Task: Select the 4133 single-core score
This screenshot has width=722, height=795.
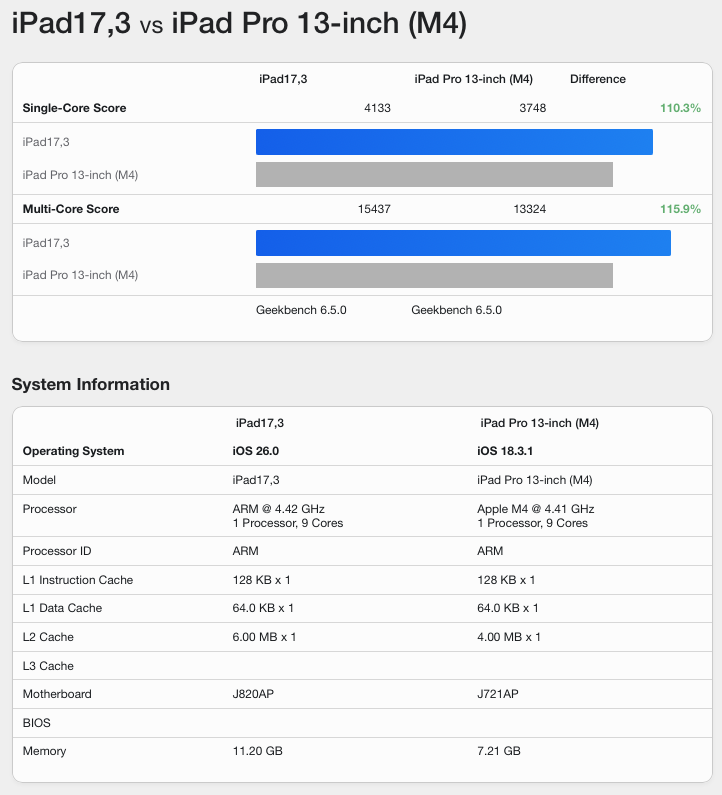Action: [x=377, y=108]
